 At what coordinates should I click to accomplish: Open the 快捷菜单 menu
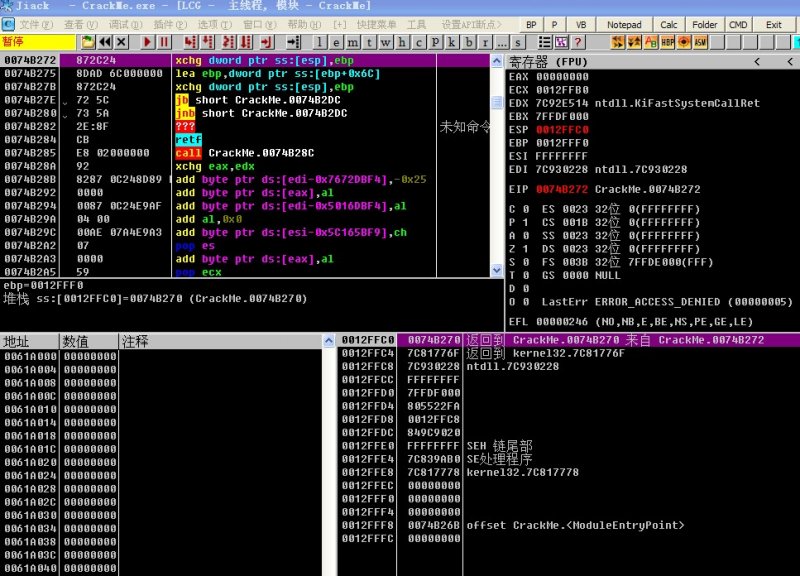(376, 24)
